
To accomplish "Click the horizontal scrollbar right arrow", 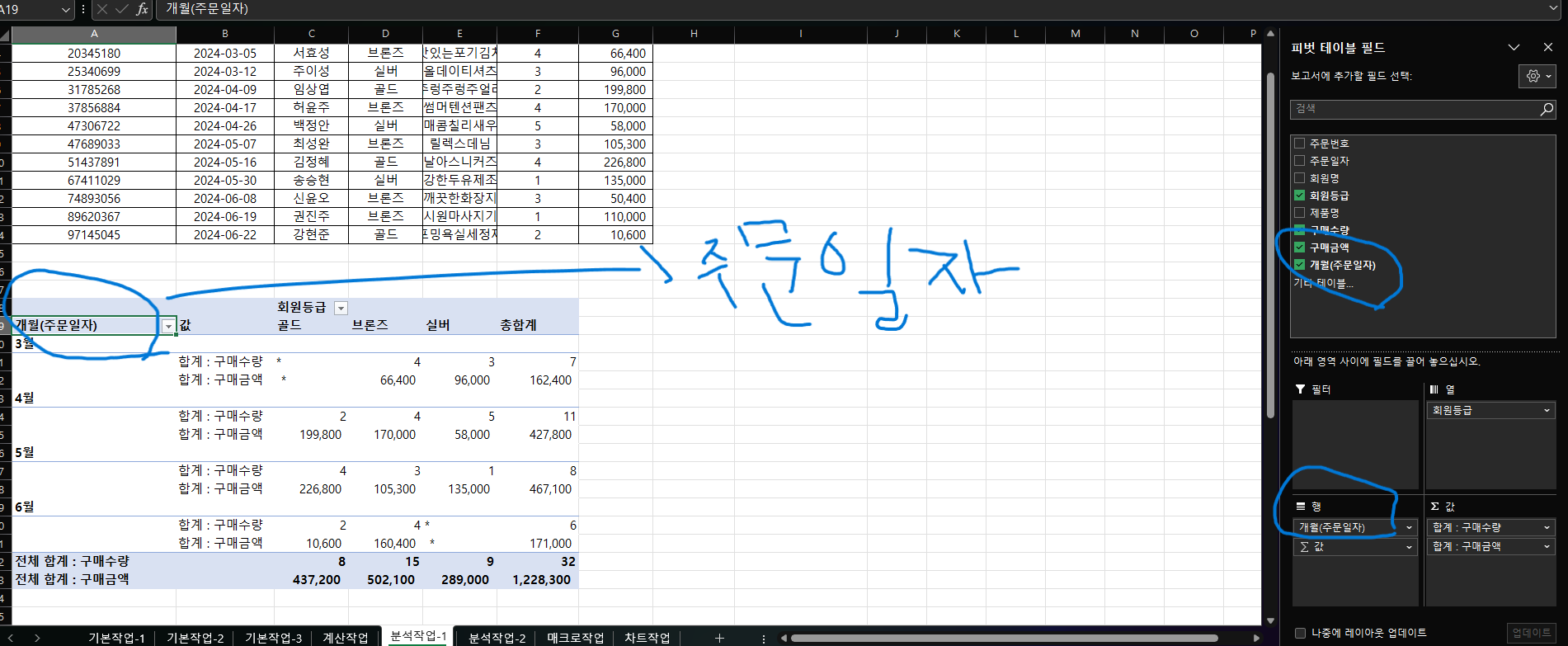I will pyautogui.click(x=1256, y=638).
